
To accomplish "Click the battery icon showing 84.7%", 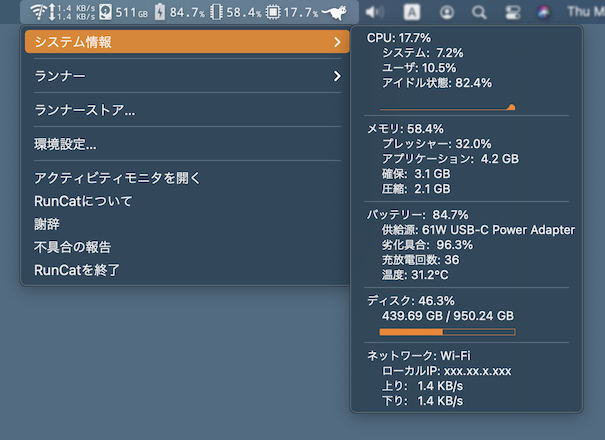I will coord(160,13).
